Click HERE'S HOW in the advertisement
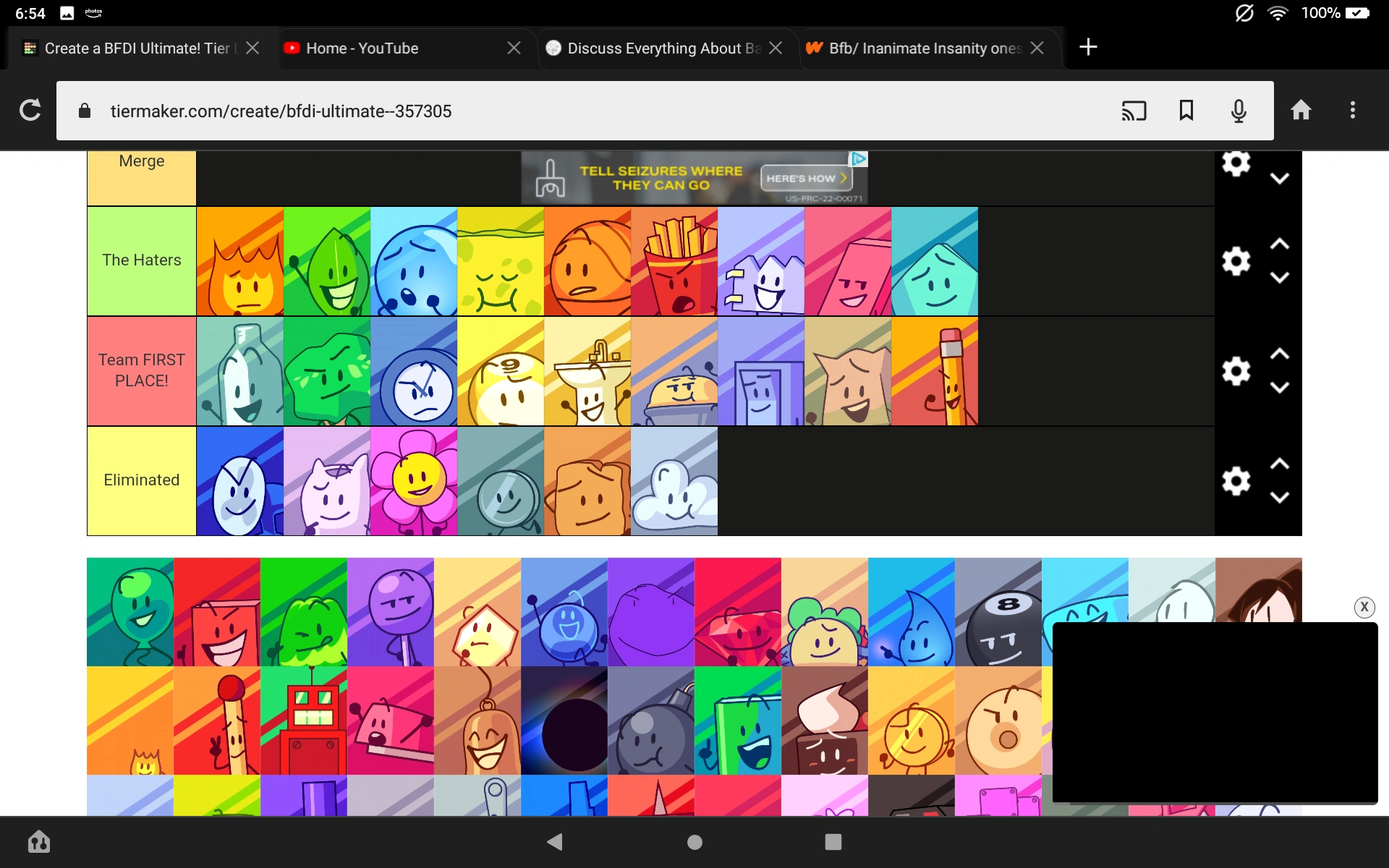1389x868 pixels. (x=804, y=177)
